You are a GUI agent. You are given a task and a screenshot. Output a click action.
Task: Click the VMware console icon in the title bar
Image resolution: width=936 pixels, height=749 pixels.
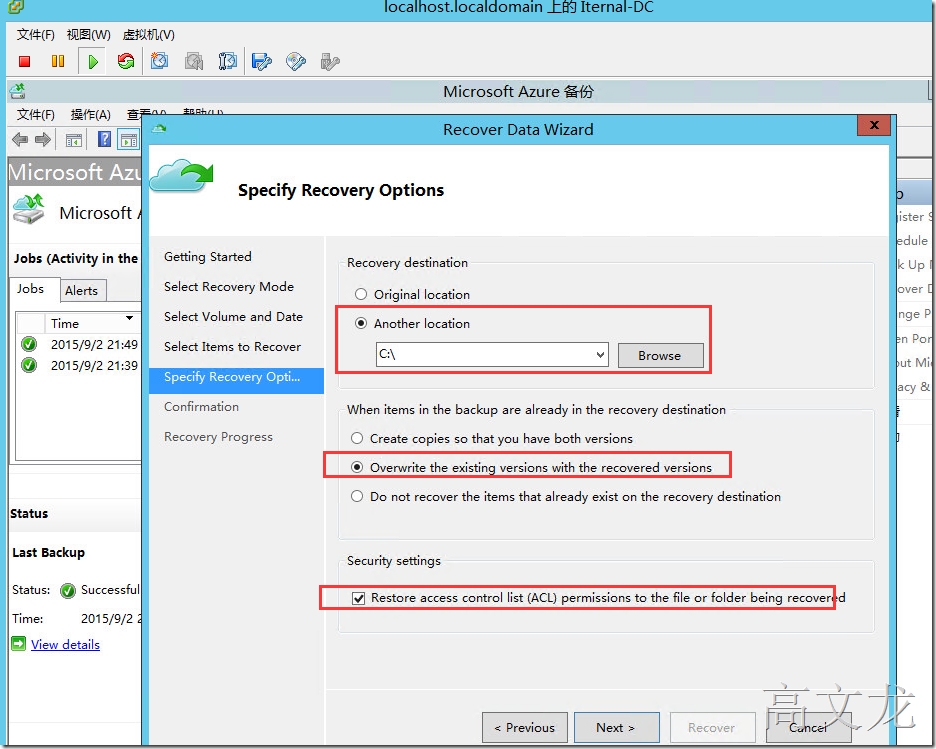click(16, 7)
